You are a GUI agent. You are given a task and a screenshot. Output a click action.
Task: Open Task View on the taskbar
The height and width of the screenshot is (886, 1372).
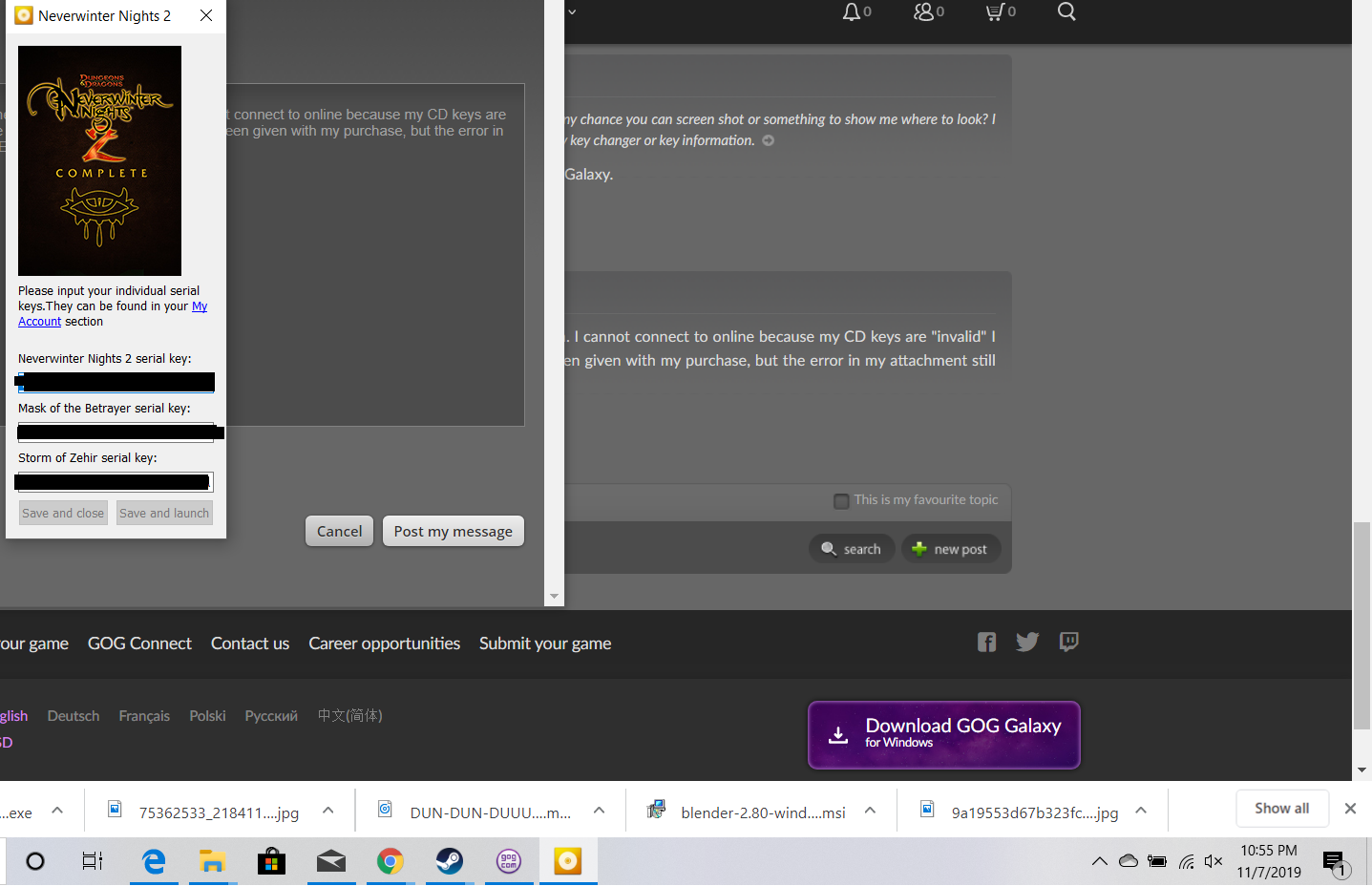tap(93, 862)
